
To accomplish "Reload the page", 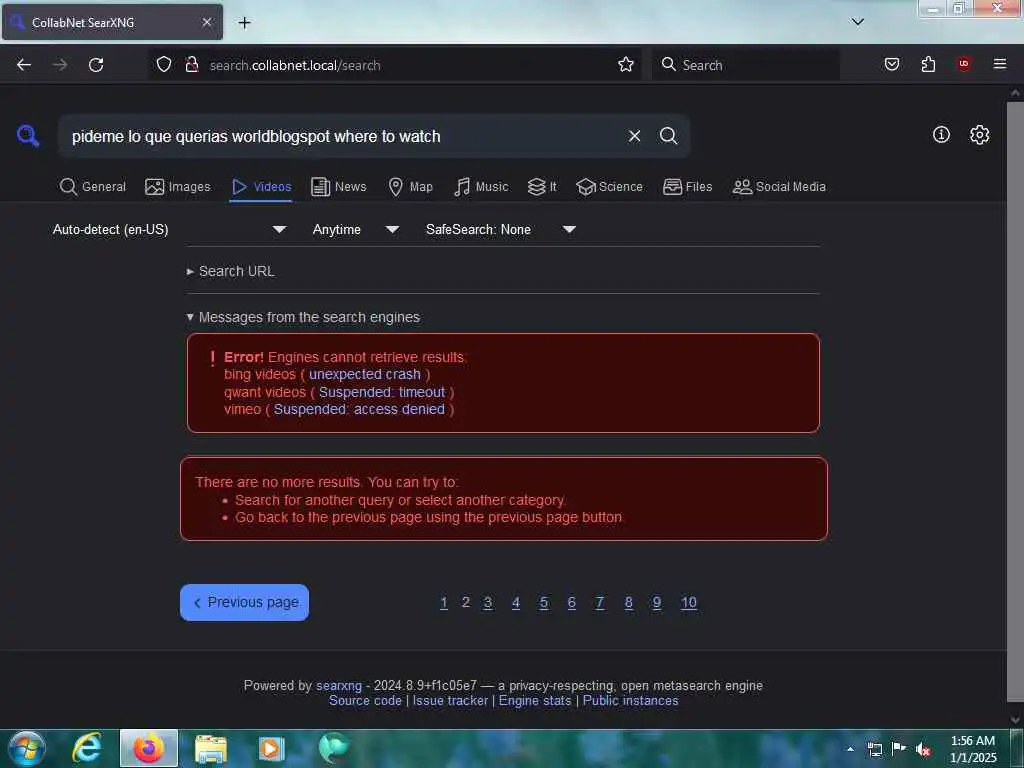I will click(x=96, y=65).
